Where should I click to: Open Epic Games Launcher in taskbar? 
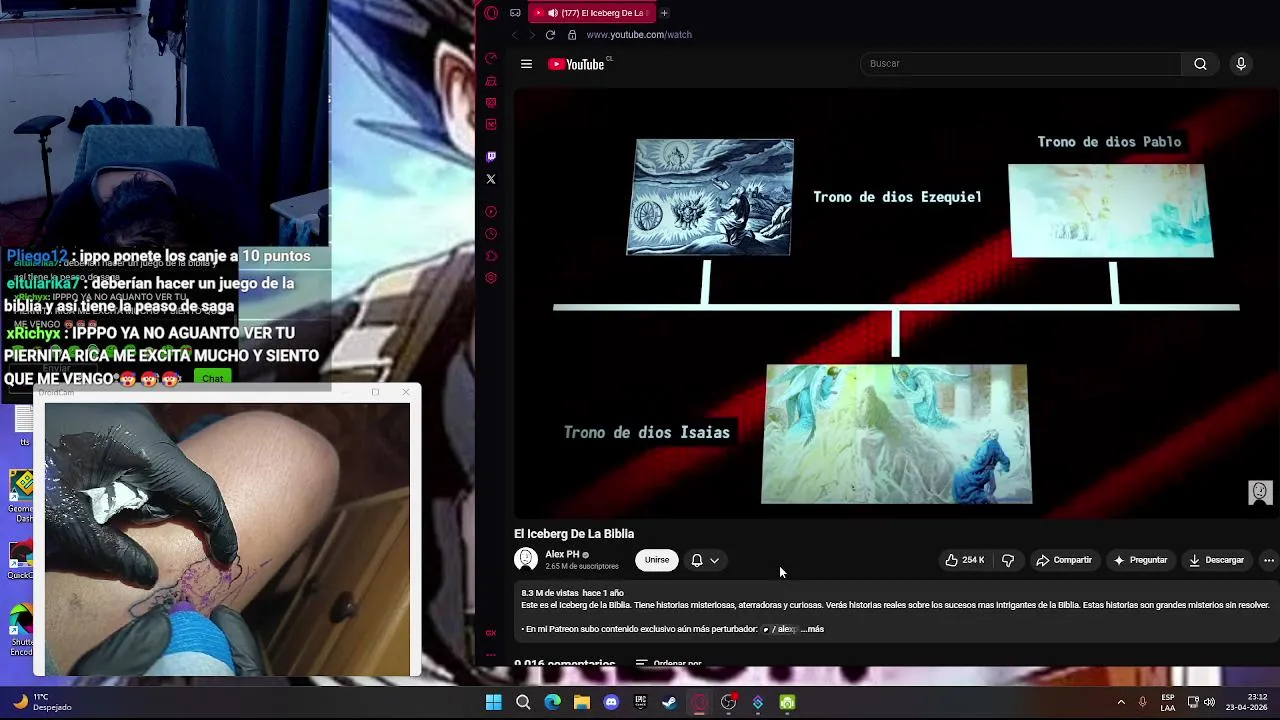(x=641, y=702)
